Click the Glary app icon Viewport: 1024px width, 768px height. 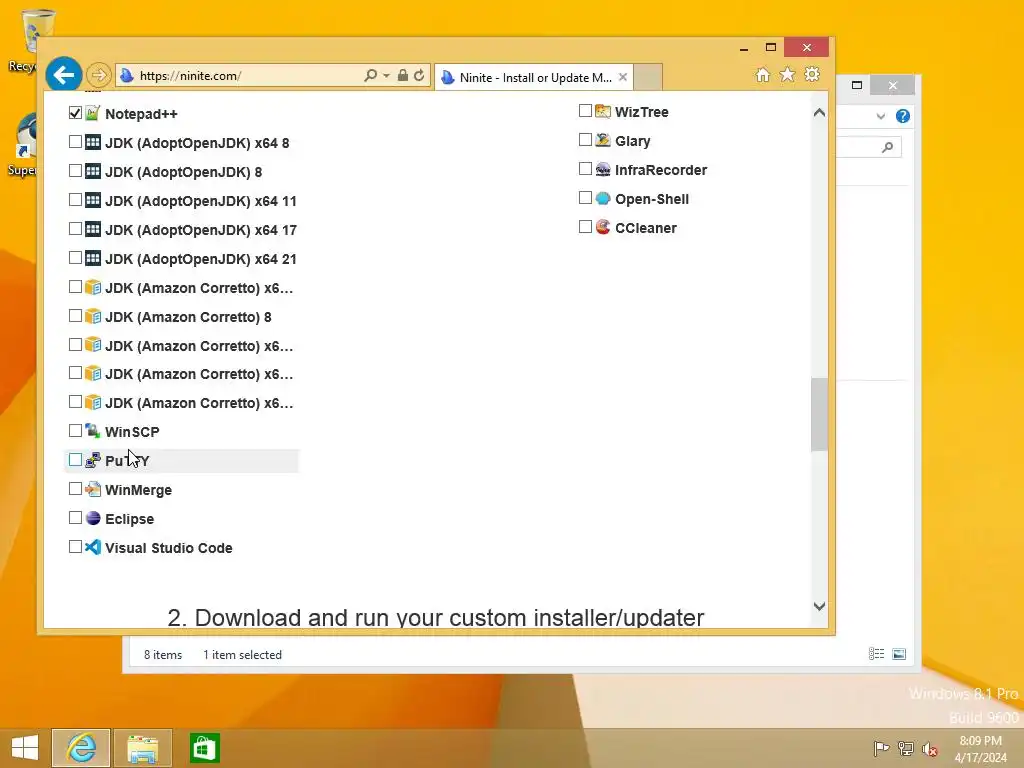[x=603, y=140]
